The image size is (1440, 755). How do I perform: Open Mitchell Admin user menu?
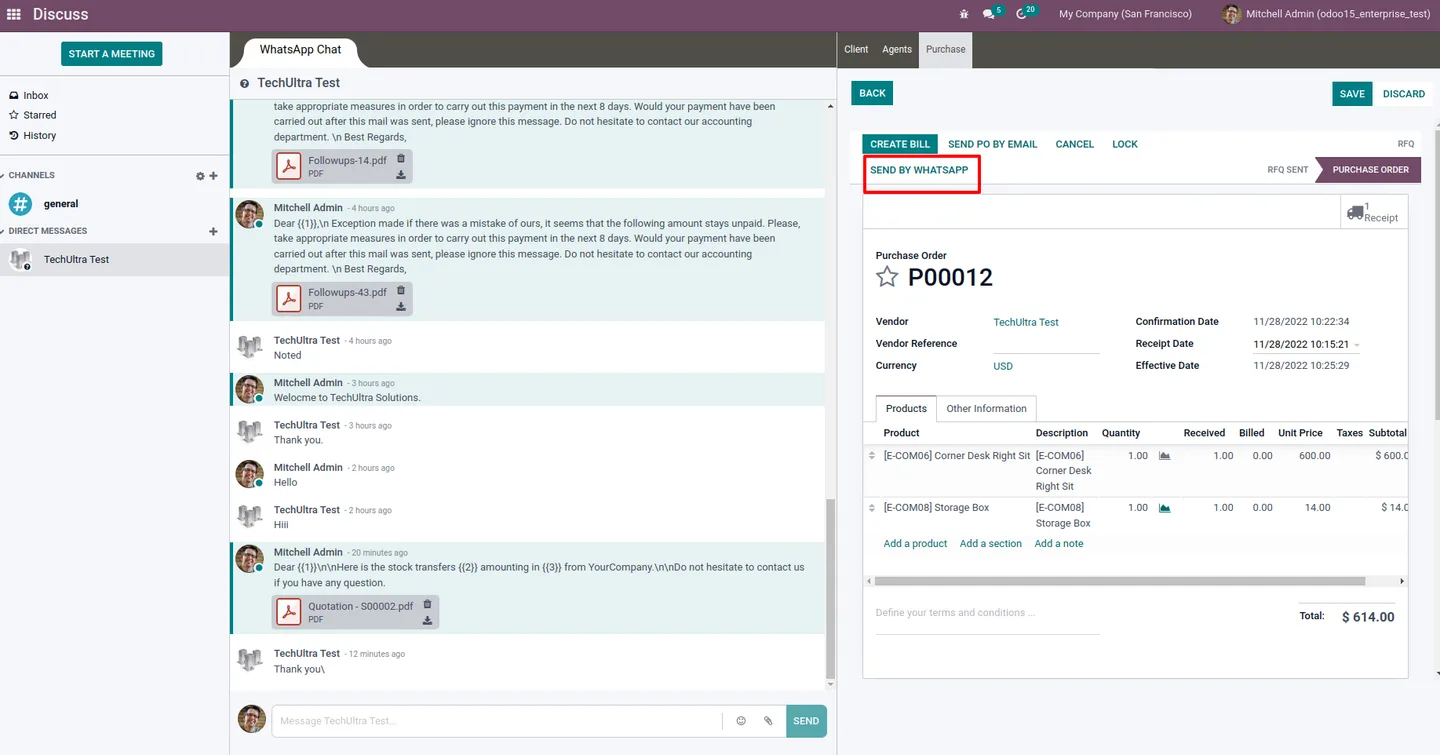pyautogui.click(x=1326, y=14)
